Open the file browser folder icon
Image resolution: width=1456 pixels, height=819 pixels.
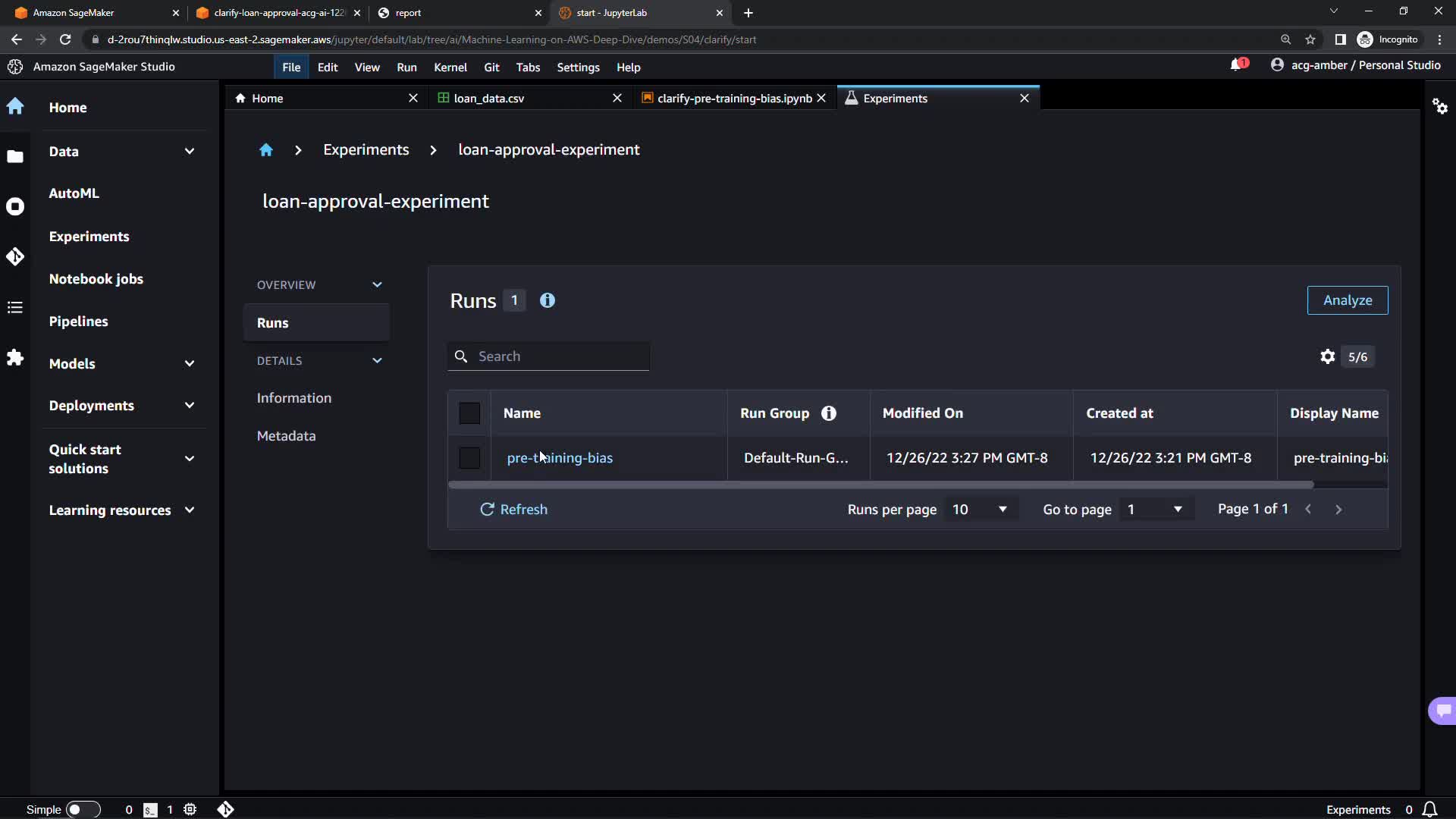coord(15,156)
